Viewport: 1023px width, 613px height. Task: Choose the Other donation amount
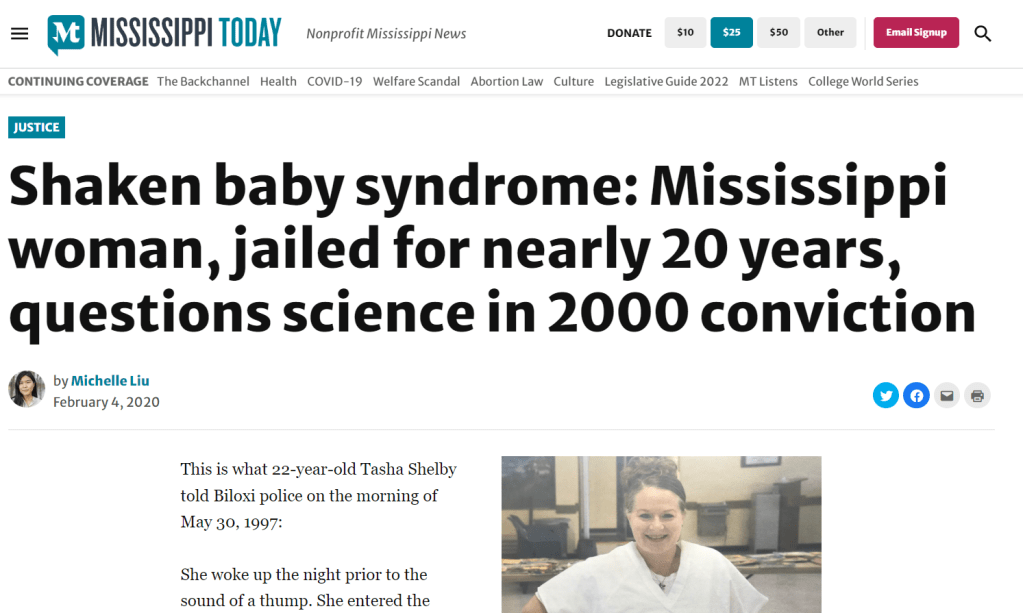pyautogui.click(x=830, y=33)
